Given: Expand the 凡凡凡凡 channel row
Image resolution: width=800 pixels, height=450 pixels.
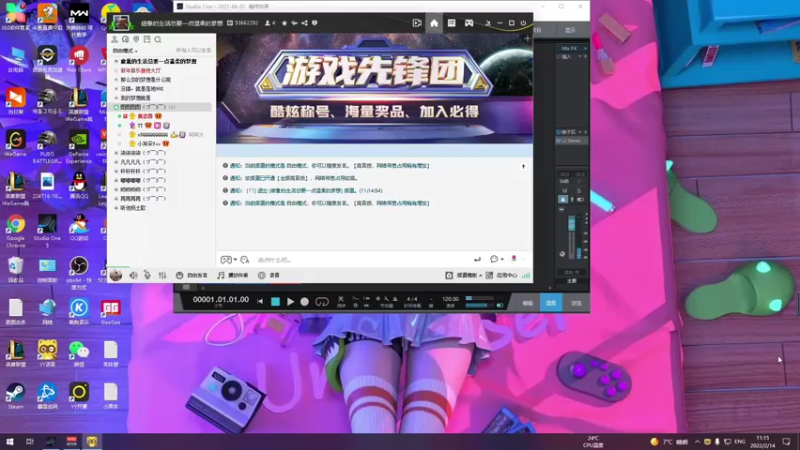Looking at the screenshot, I should [x=116, y=162].
